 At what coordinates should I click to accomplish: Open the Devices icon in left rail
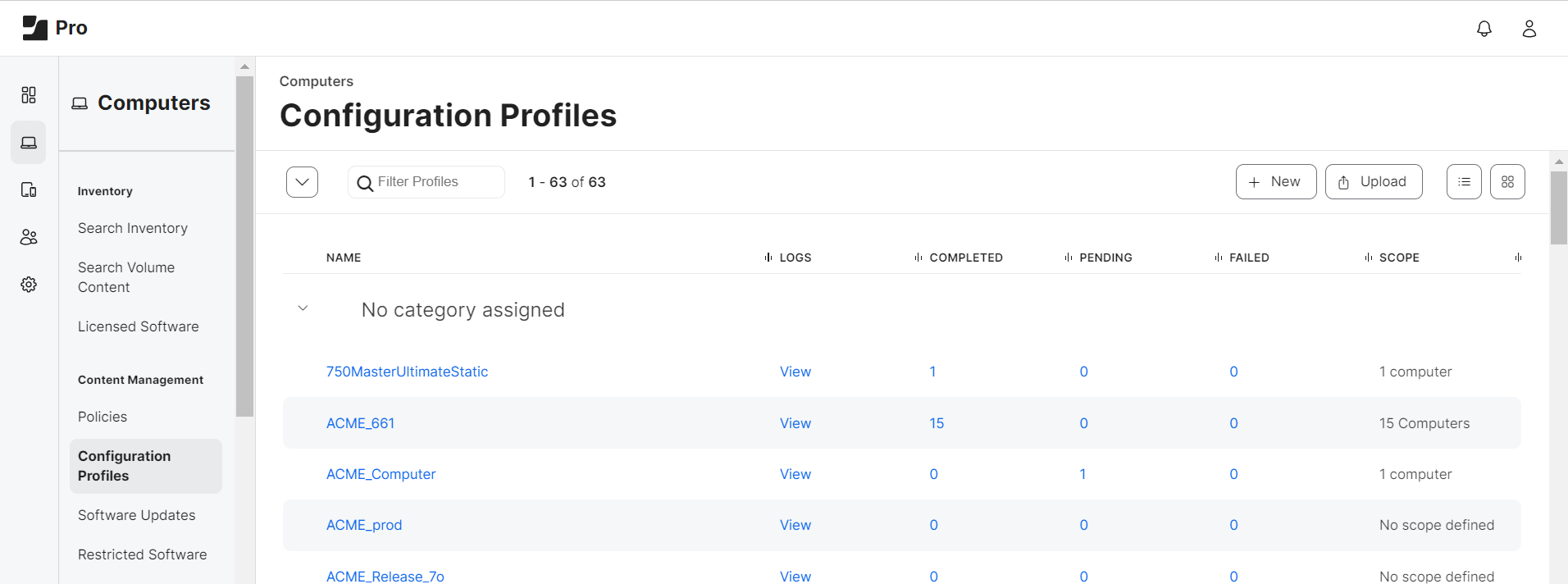29,190
